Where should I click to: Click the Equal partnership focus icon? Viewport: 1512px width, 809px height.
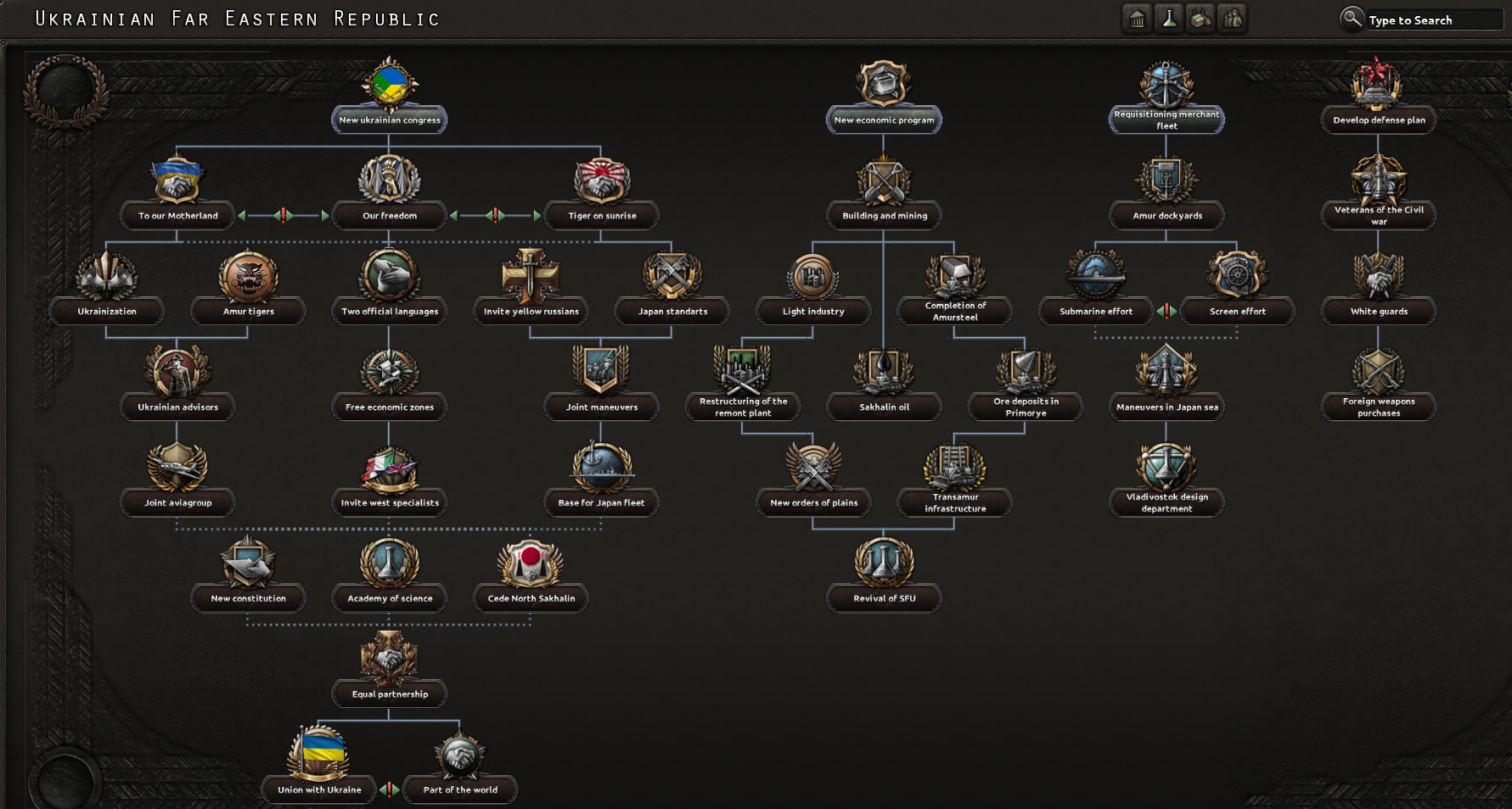point(390,659)
